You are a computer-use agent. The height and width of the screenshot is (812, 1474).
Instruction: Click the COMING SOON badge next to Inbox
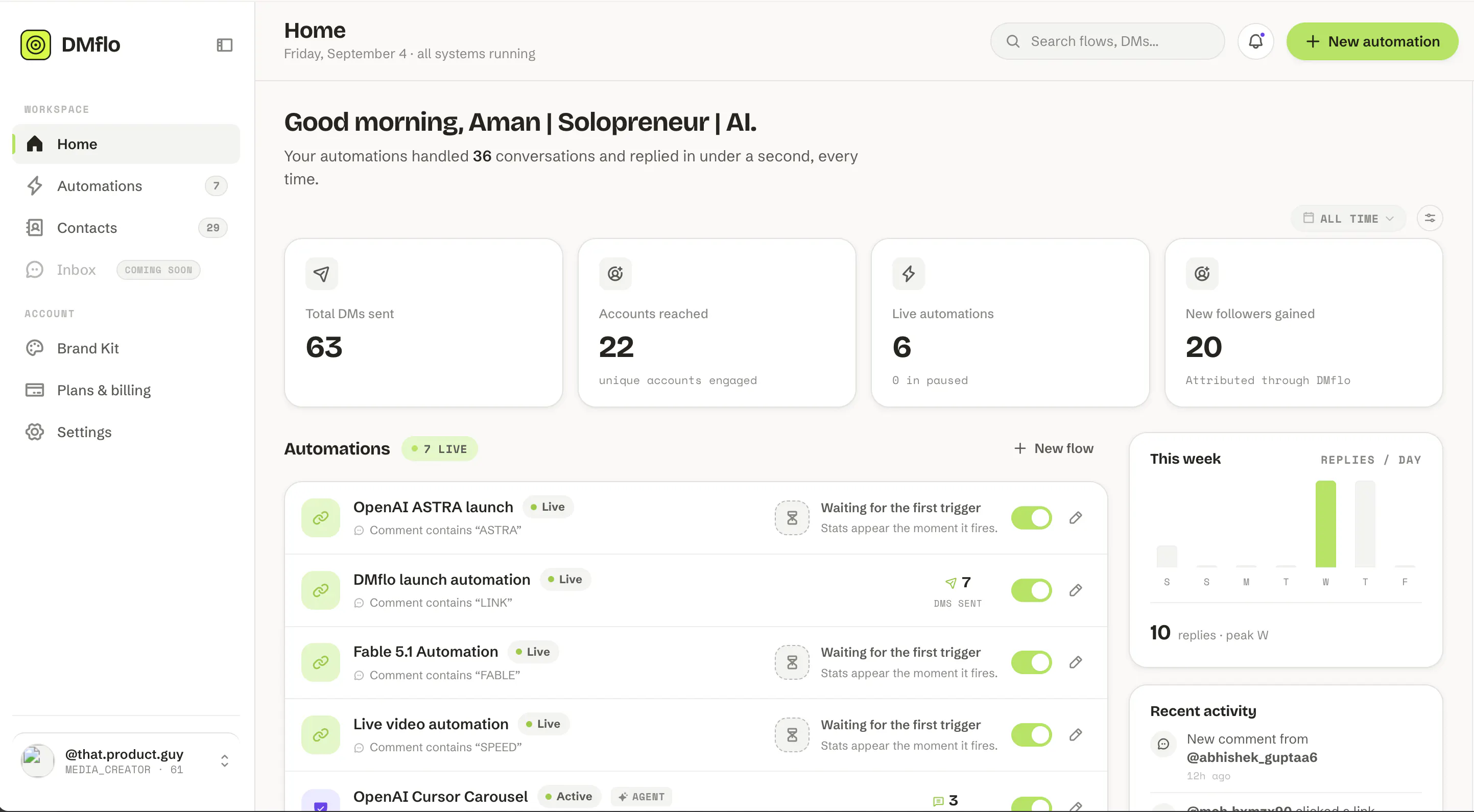click(x=158, y=270)
